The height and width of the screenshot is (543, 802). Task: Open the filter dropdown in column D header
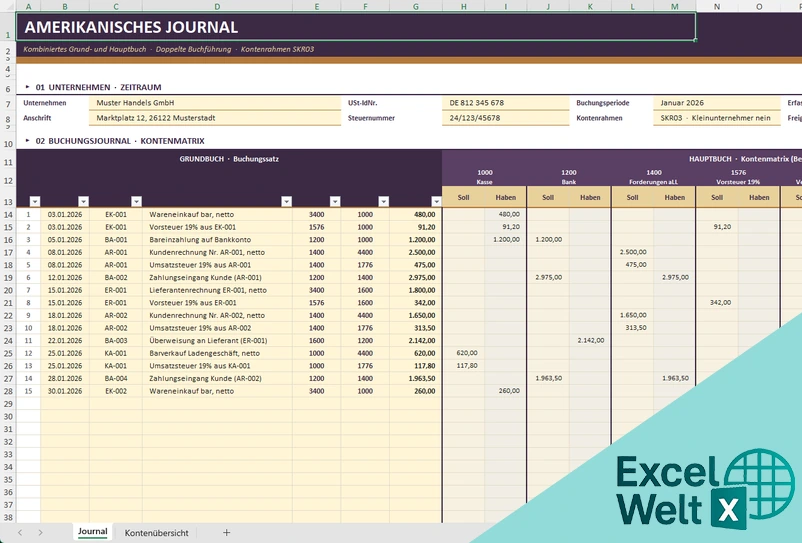[286, 201]
